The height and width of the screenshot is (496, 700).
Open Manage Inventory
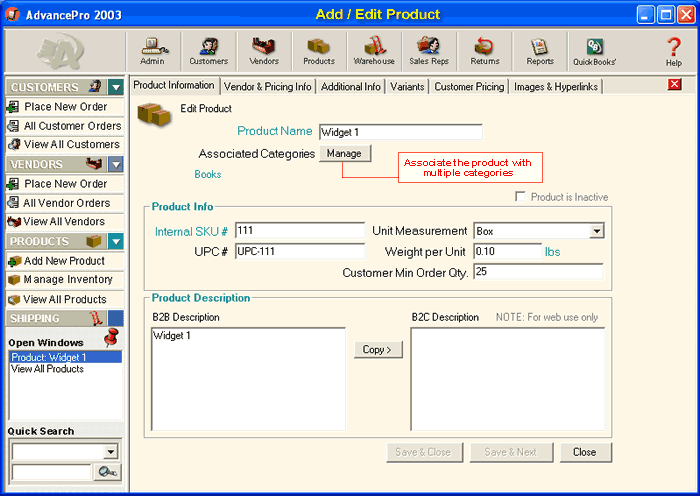65,280
